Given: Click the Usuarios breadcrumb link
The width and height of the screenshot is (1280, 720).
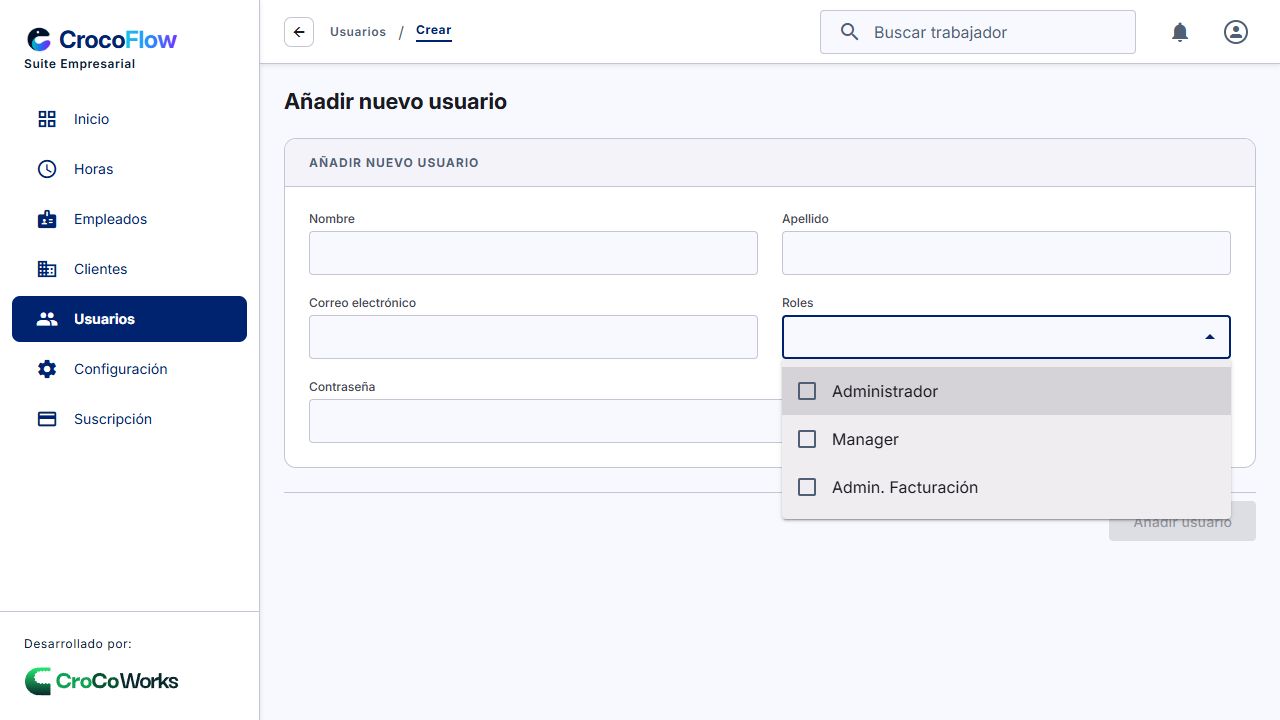Looking at the screenshot, I should tap(358, 32).
